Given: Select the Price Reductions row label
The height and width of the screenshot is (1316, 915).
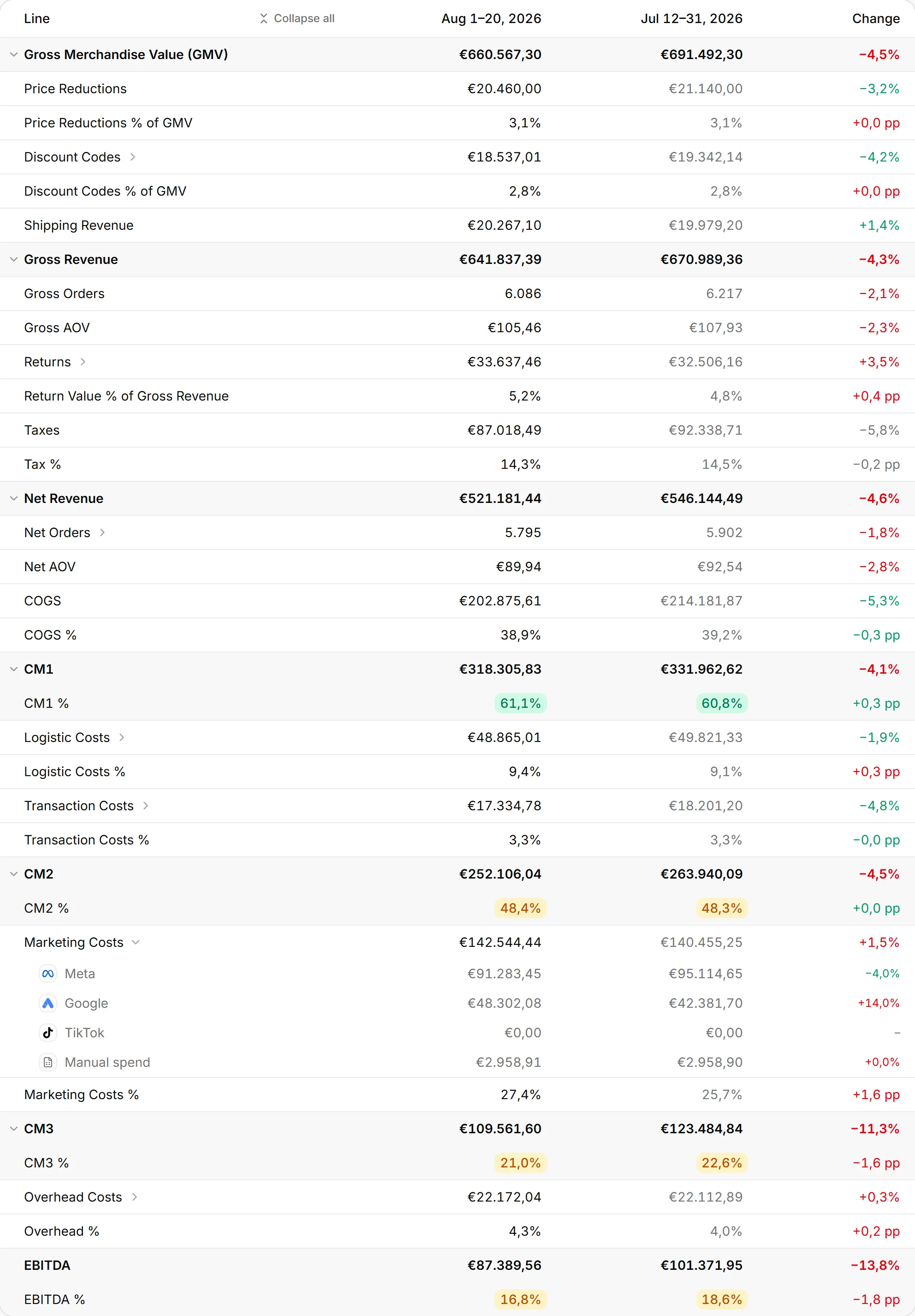Looking at the screenshot, I should [x=76, y=89].
